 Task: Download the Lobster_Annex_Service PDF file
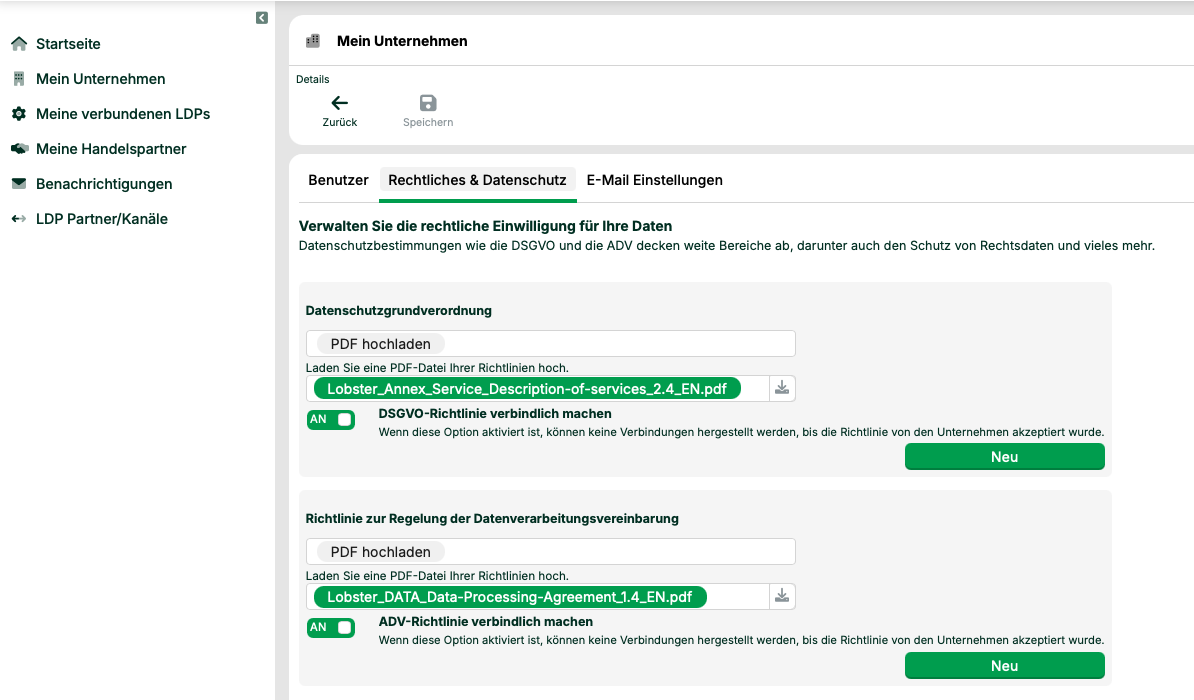click(x=782, y=388)
